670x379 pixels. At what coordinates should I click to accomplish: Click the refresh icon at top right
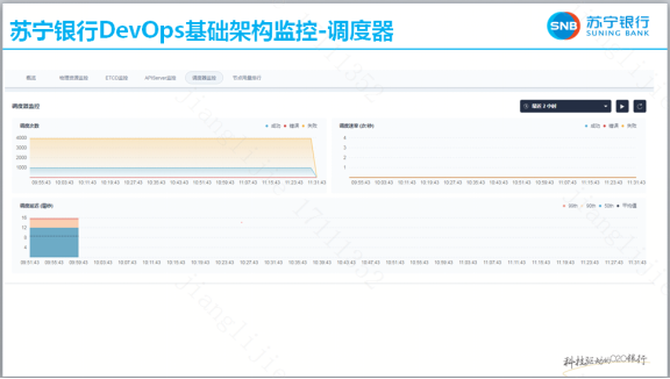[640, 106]
